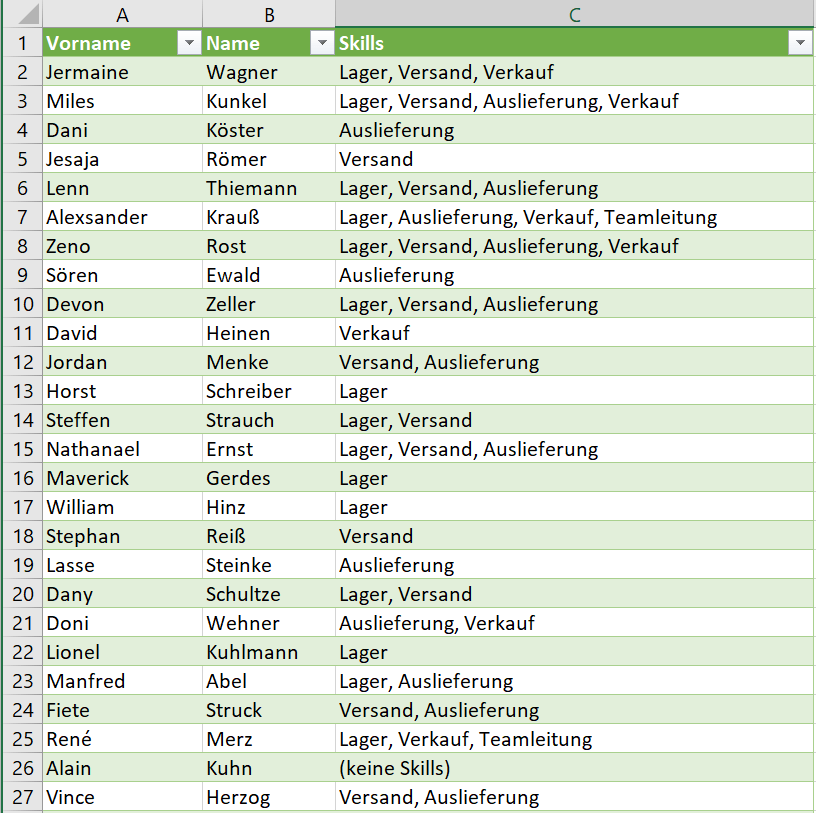Select column C header
Viewport: 816px width, 813px height.
click(x=575, y=14)
